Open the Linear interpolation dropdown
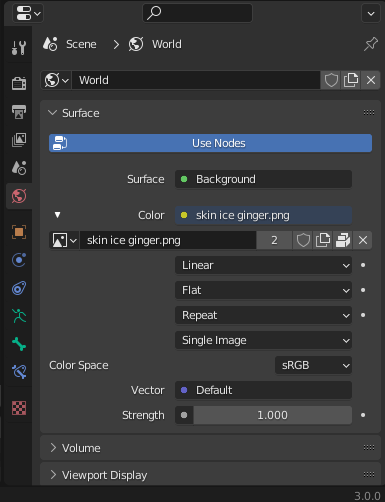Screen dimensions: 385x502 click(x=263, y=265)
